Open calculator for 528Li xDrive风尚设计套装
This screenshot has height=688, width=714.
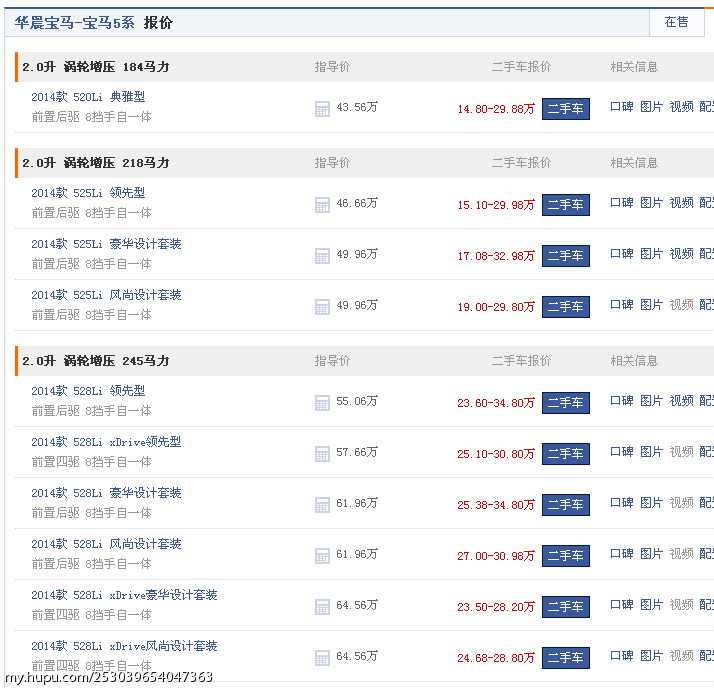coord(322,658)
